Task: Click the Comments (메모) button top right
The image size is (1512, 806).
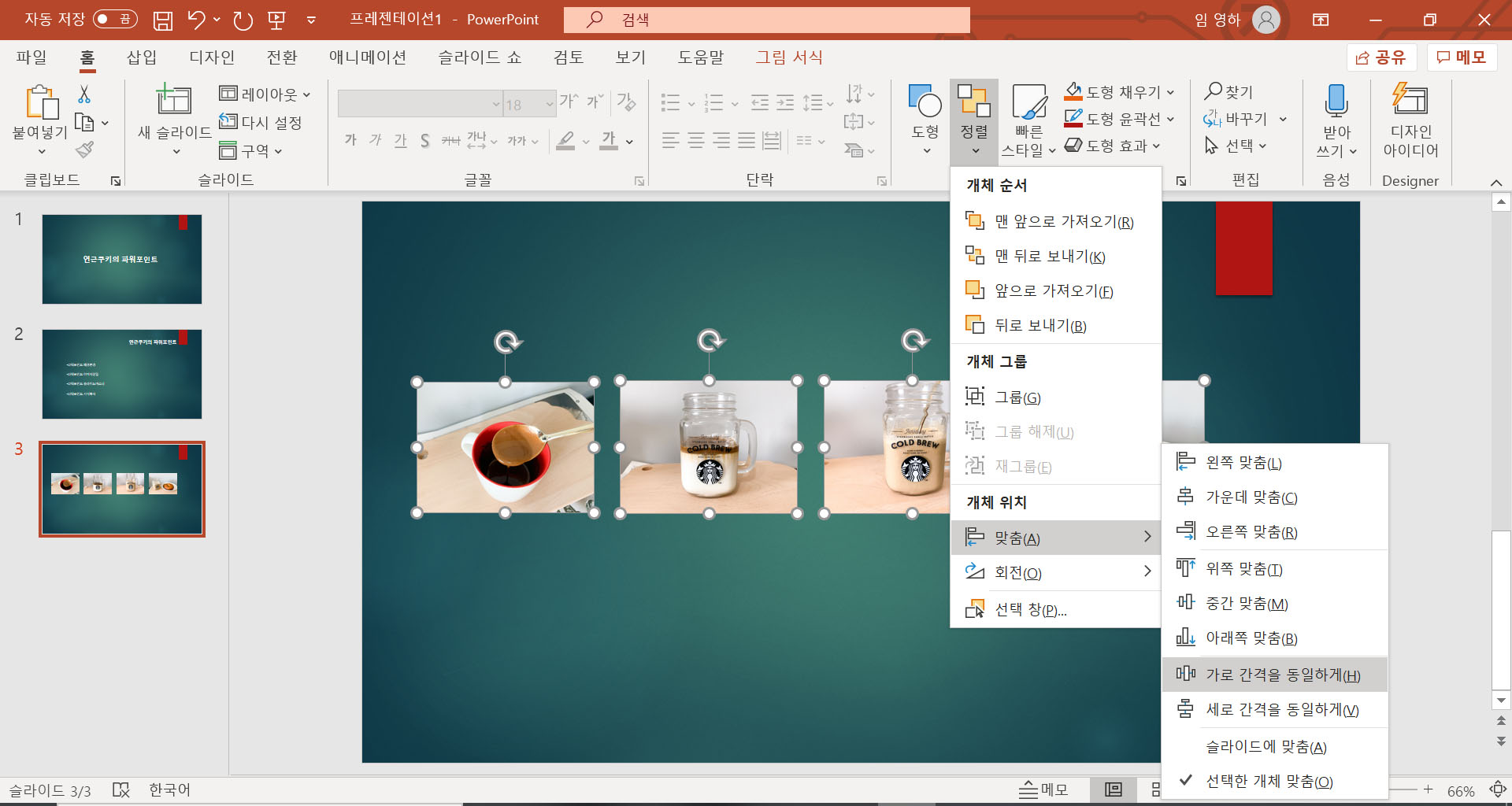Action: tap(1461, 57)
